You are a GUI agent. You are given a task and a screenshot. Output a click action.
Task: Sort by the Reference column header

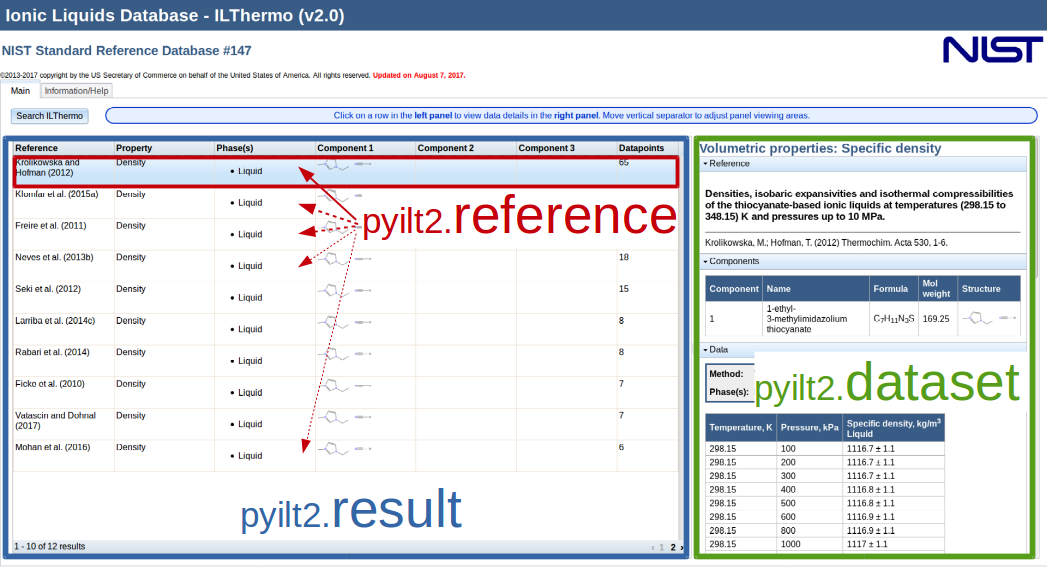tap(63, 148)
